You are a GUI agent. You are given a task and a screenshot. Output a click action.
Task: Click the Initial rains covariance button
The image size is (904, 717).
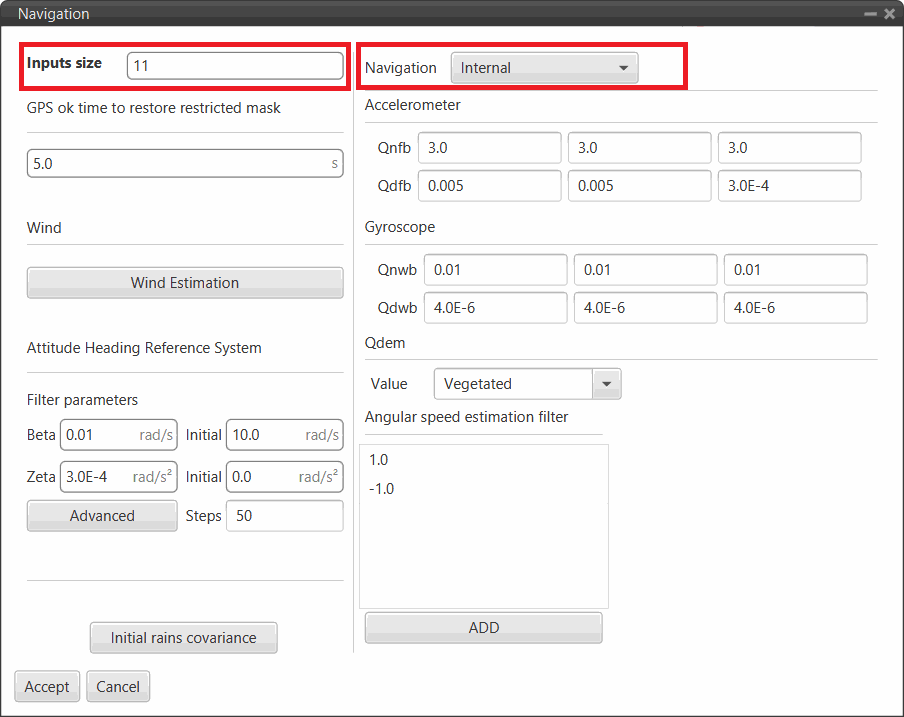(183, 638)
